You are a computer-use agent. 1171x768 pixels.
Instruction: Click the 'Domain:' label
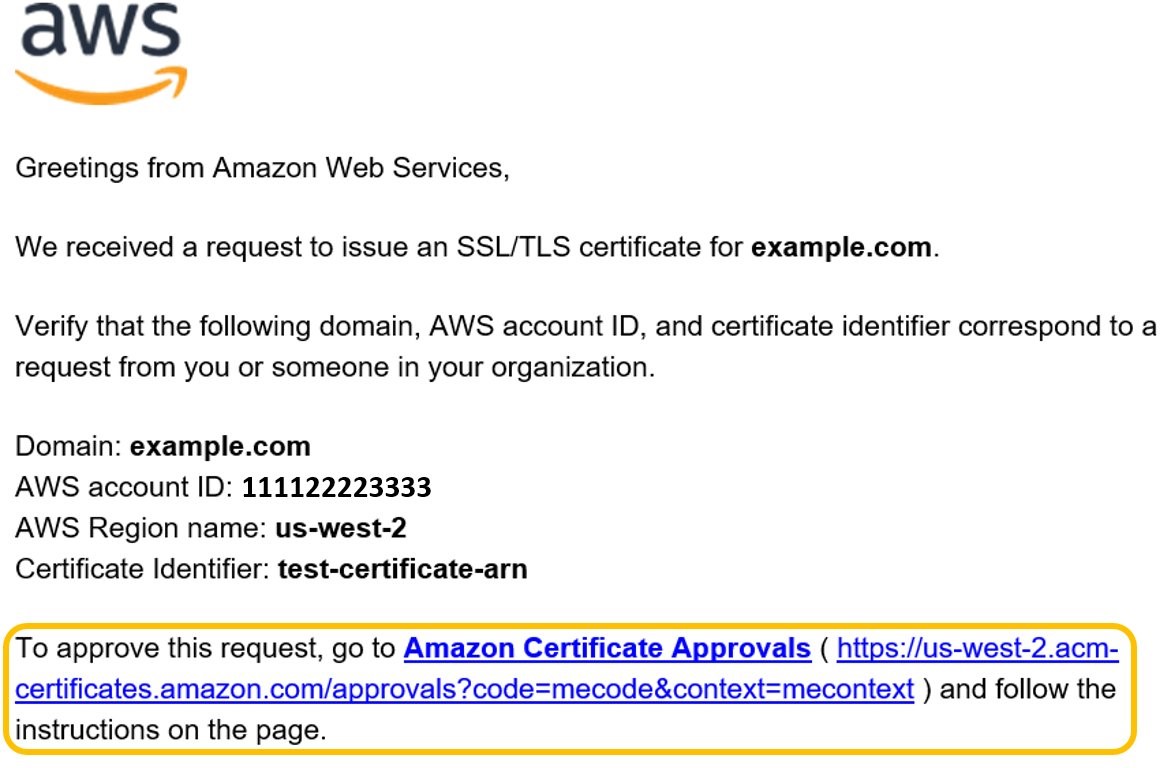click(x=68, y=447)
